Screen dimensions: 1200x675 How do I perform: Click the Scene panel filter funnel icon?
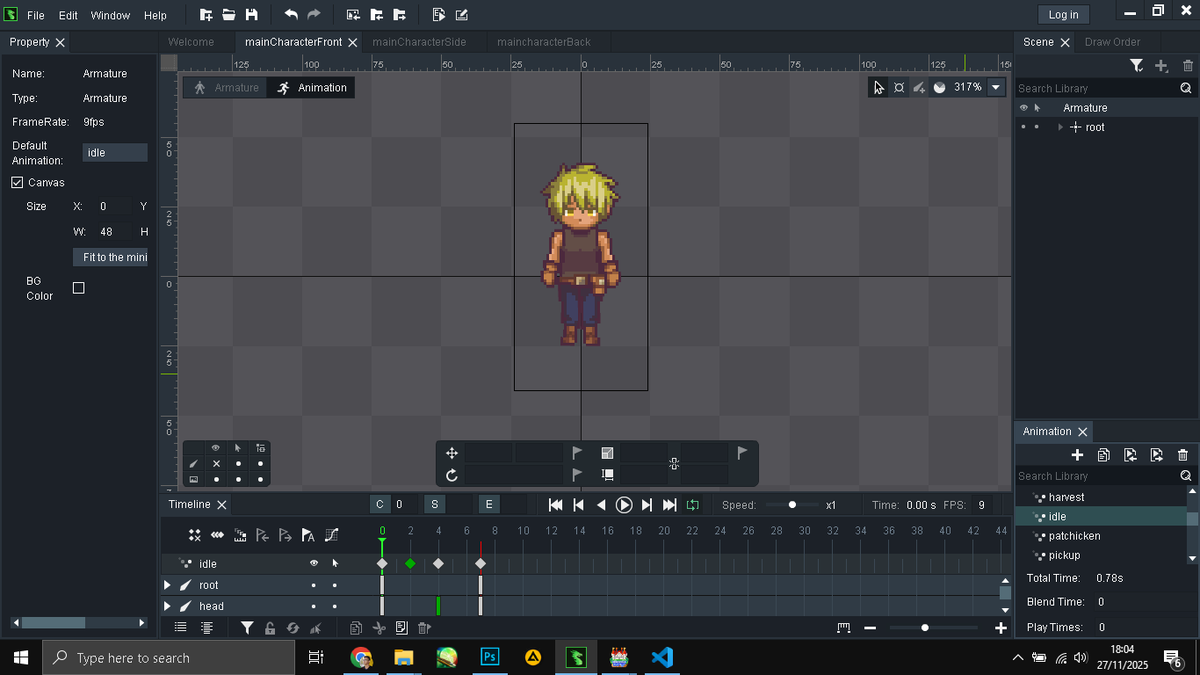coord(1137,66)
